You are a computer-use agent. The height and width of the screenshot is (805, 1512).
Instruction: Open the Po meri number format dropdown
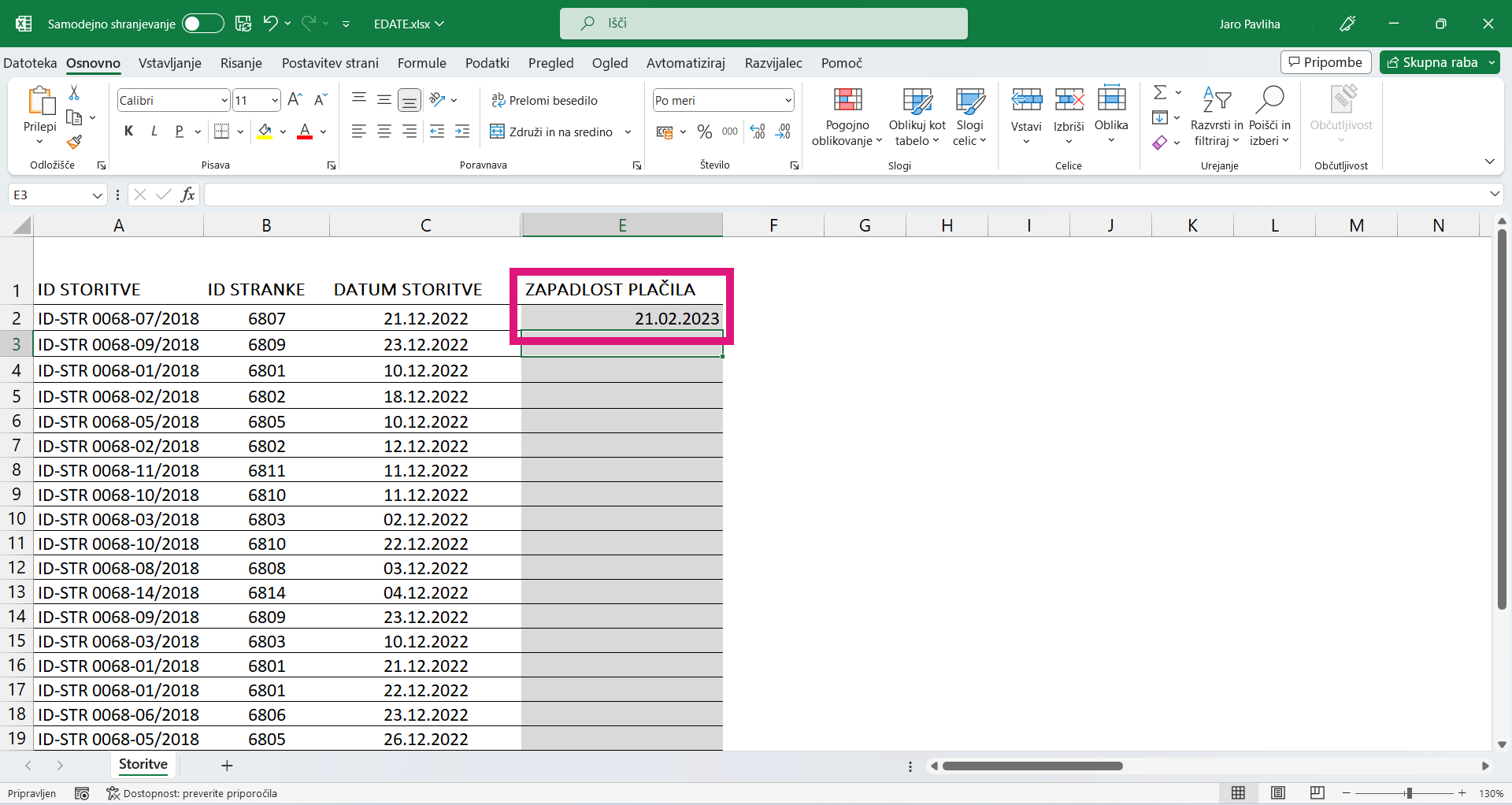coord(788,100)
